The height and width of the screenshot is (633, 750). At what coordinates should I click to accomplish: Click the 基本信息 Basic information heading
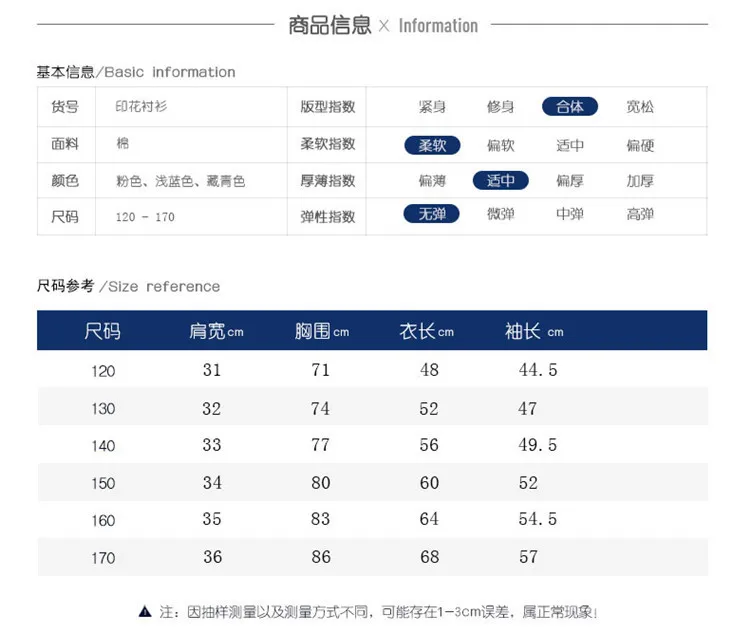[x=136, y=72]
